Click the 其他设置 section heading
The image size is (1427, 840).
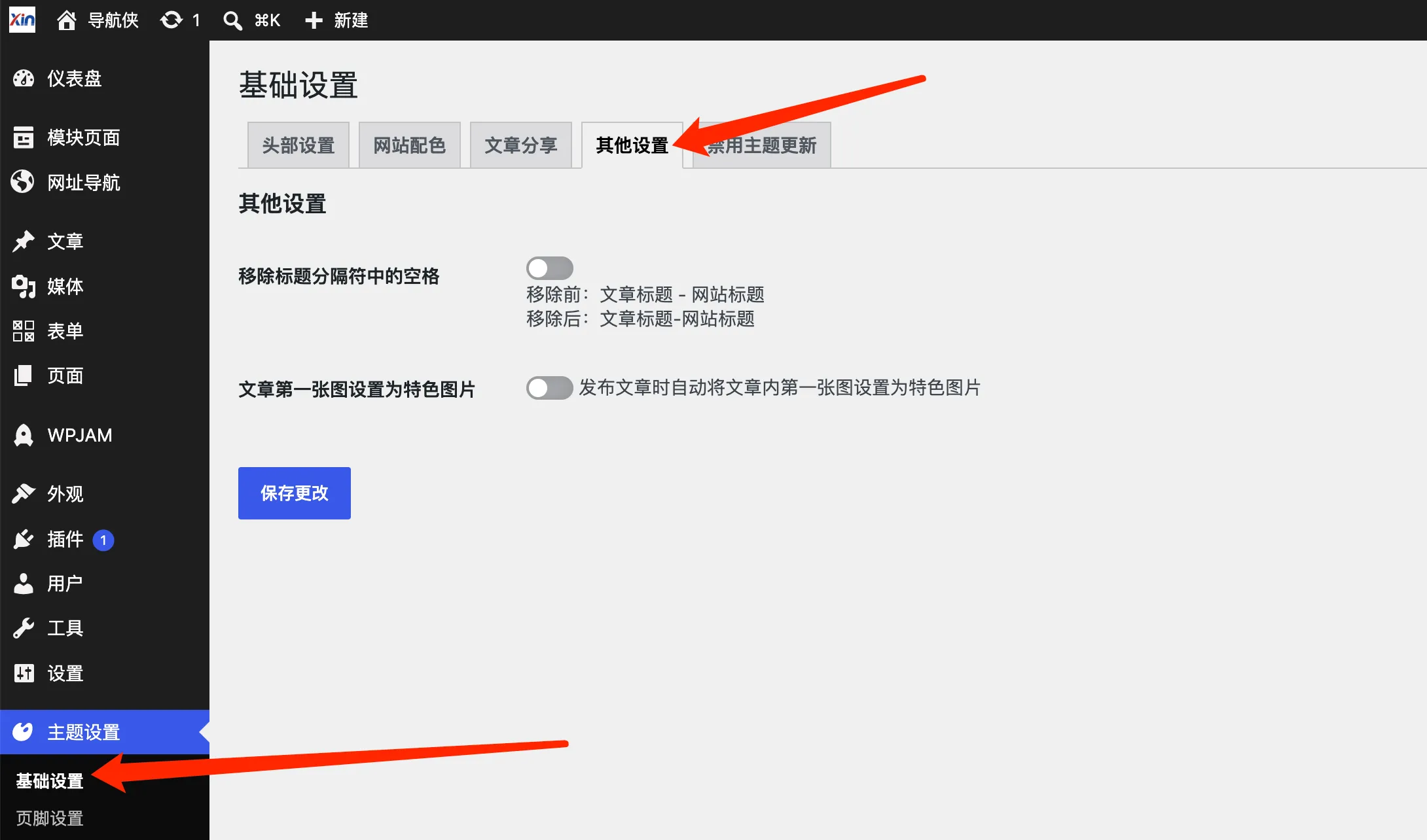click(282, 203)
